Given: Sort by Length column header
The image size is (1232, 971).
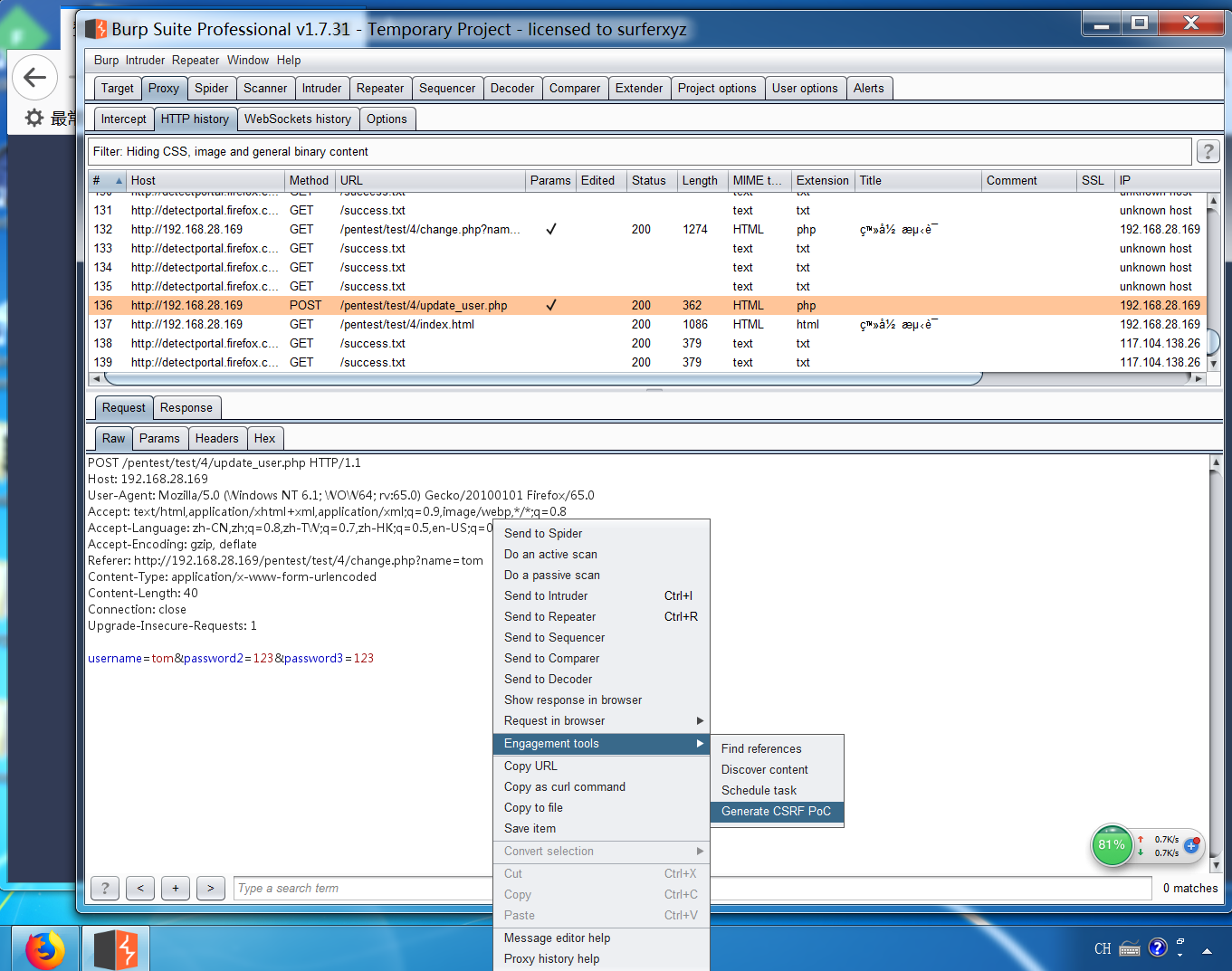Looking at the screenshot, I should click(x=703, y=180).
